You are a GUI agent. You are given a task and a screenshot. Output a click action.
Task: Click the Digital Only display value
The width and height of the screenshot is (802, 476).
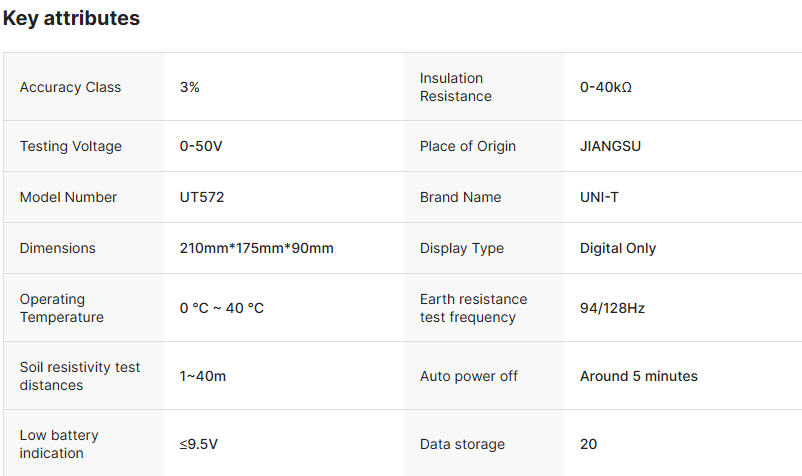point(618,248)
